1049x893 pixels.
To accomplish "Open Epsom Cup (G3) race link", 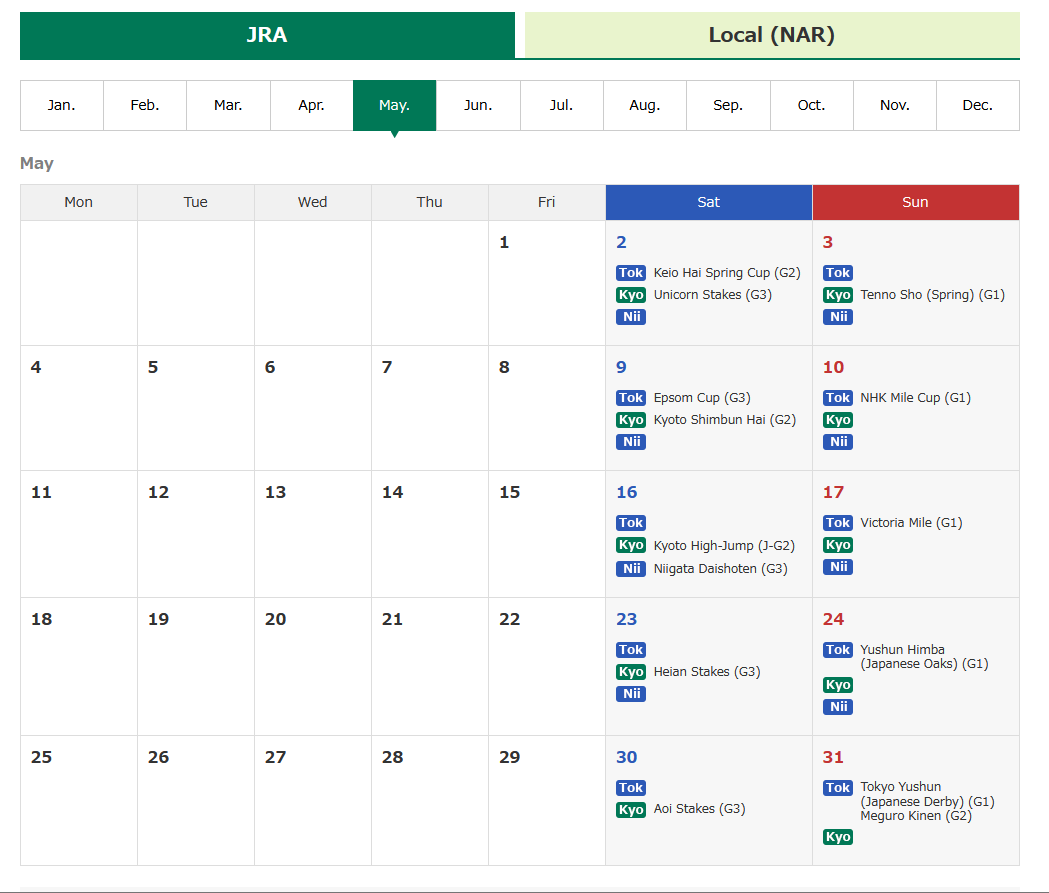I will 702,398.
